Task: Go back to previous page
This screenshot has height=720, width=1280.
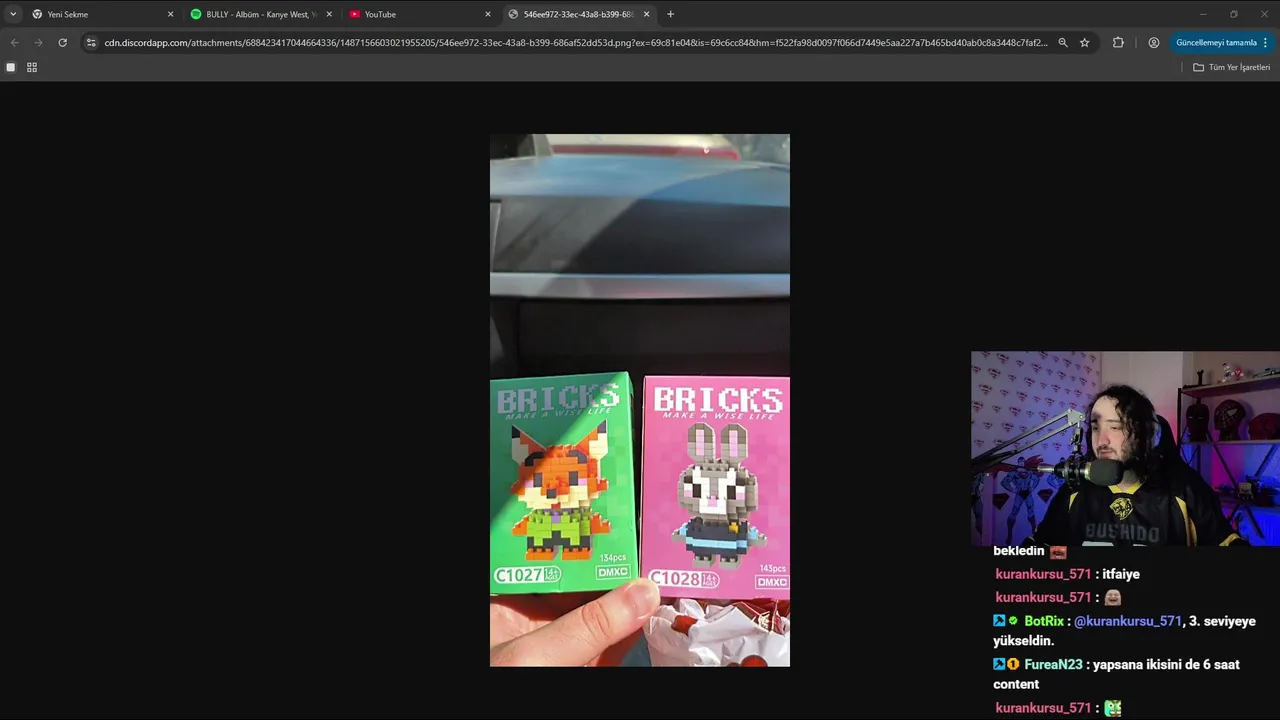Action: pos(14,43)
